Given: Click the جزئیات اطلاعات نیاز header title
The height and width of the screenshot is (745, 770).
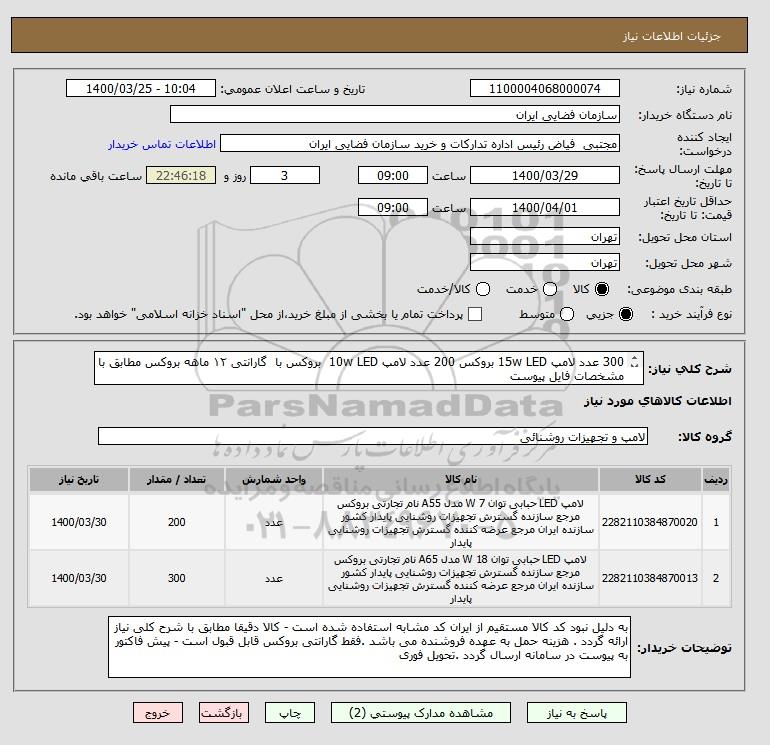Looking at the screenshot, I should click(671, 36).
